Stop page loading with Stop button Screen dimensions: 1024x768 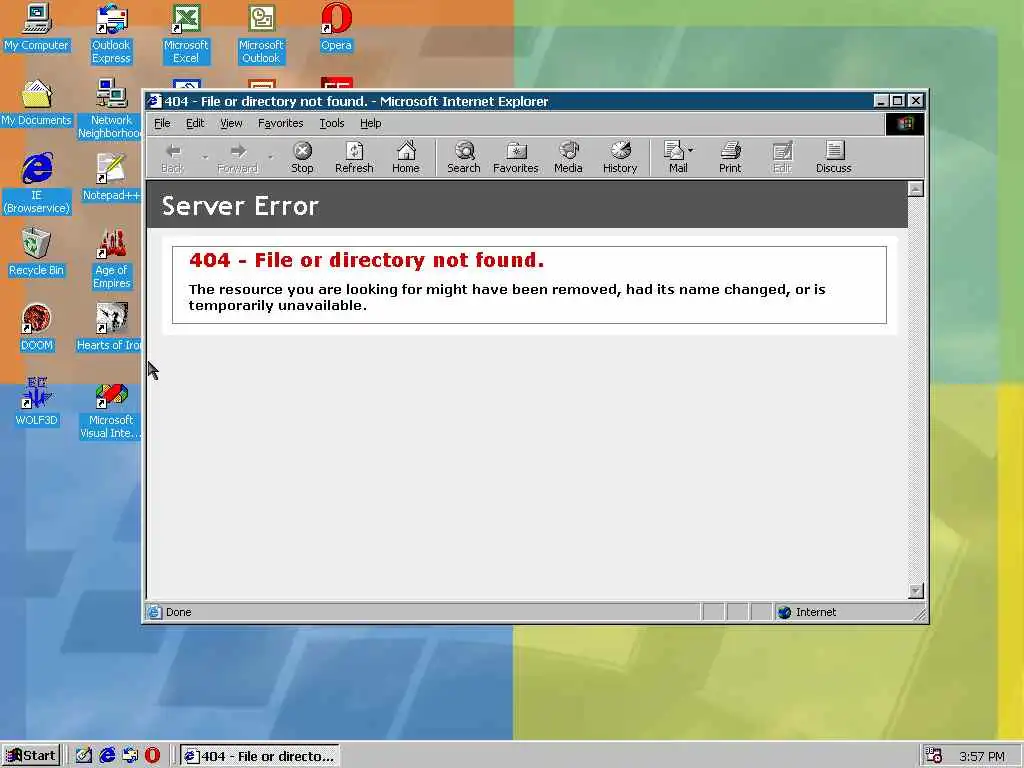(302, 157)
